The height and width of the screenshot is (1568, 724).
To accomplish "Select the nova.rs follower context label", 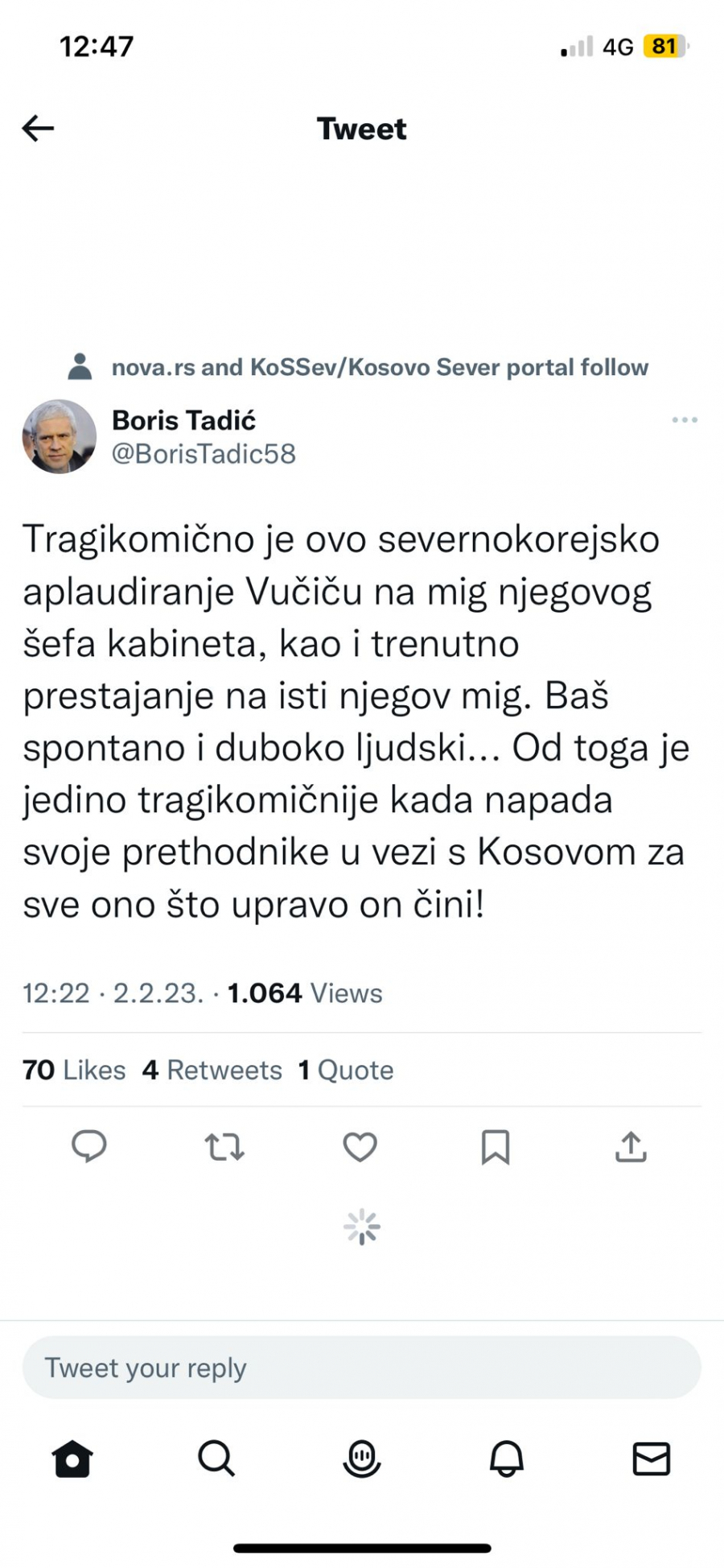I will click(x=379, y=367).
